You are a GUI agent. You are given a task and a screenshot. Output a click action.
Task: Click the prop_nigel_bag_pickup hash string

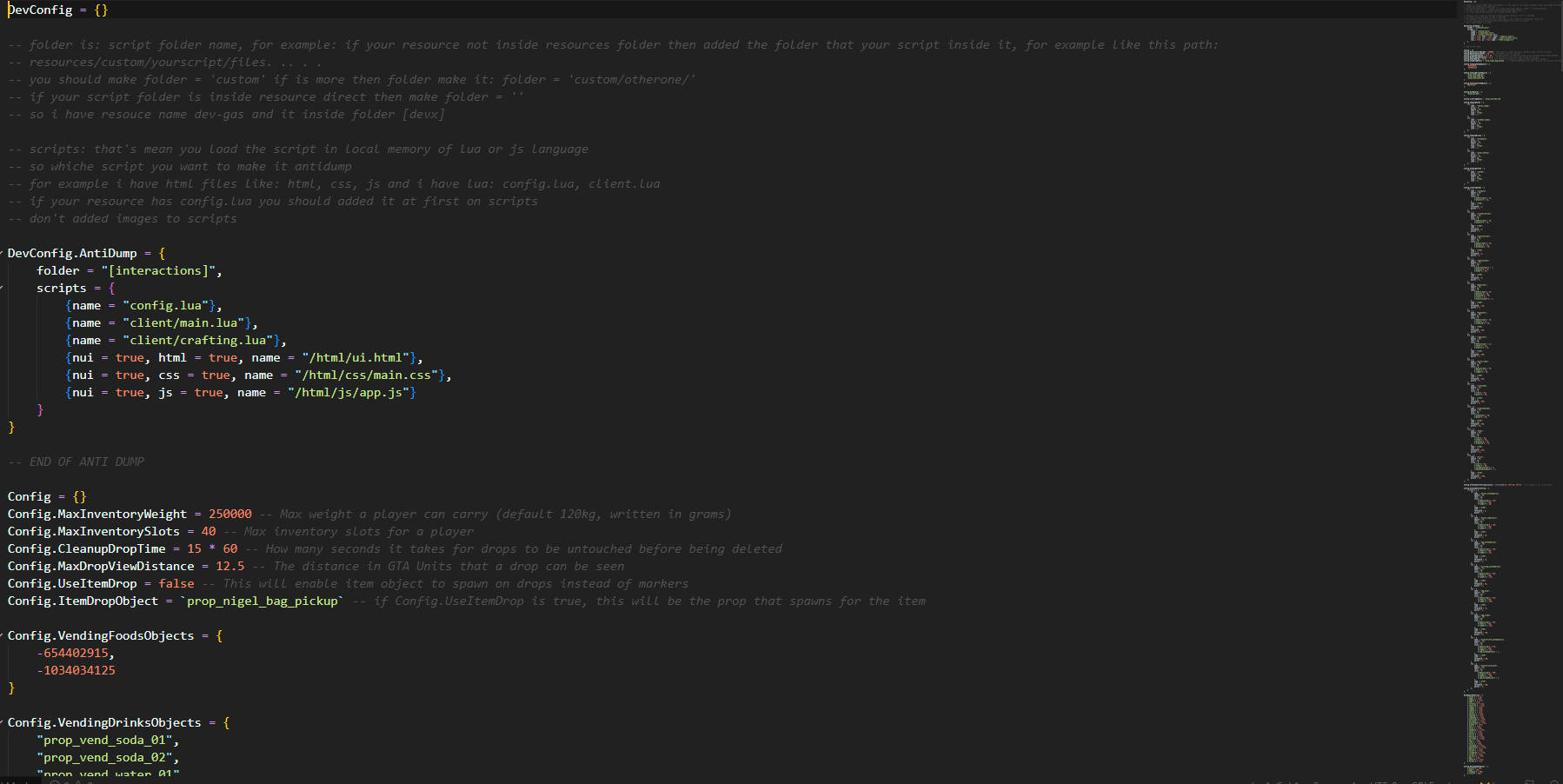point(262,601)
